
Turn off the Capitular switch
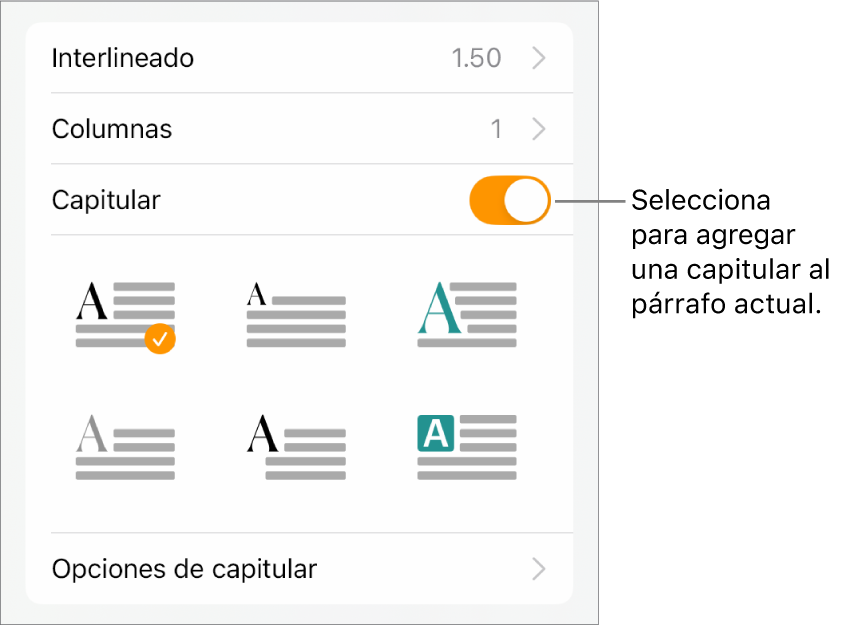(509, 200)
